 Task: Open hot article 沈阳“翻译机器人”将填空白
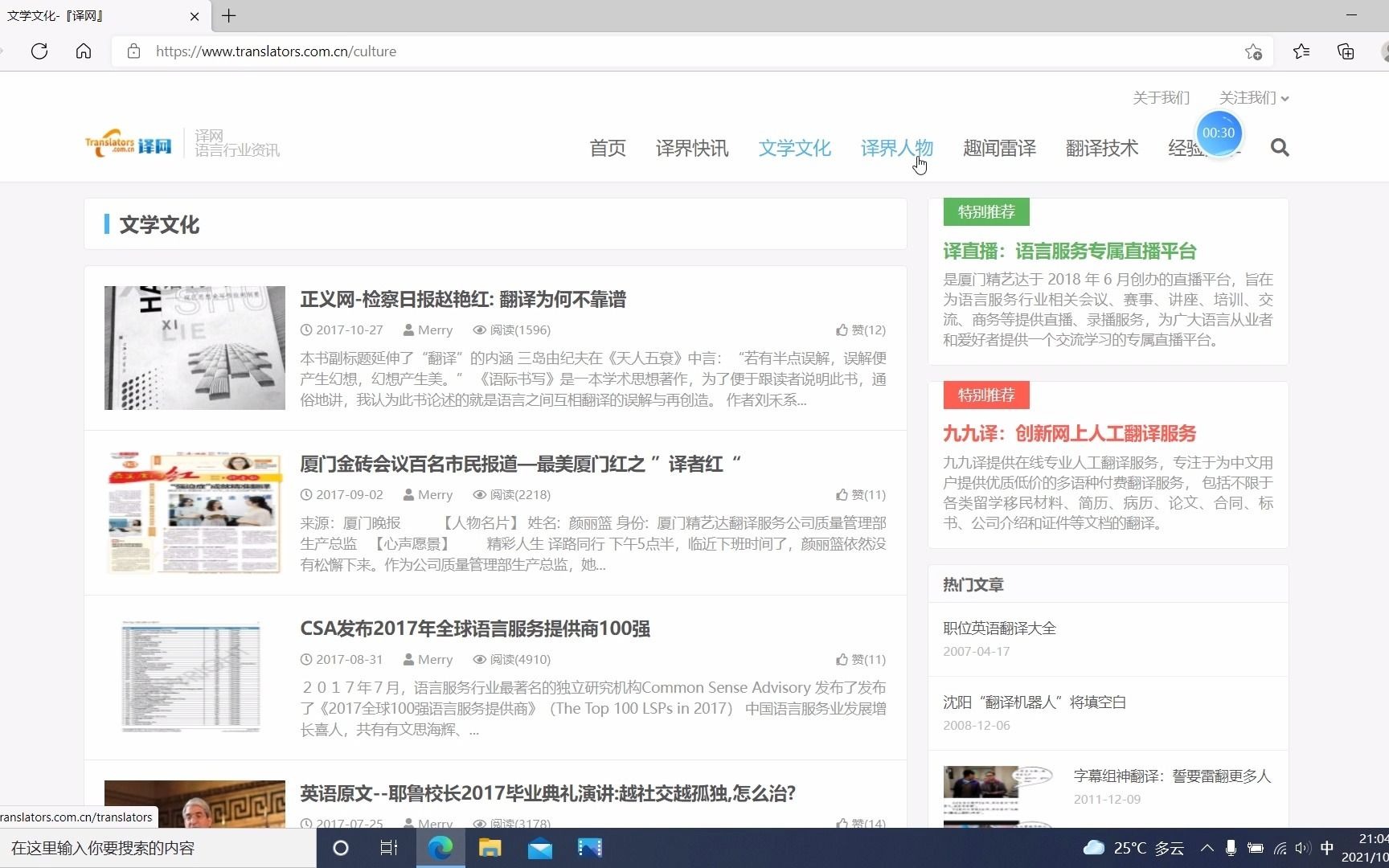coord(1035,702)
